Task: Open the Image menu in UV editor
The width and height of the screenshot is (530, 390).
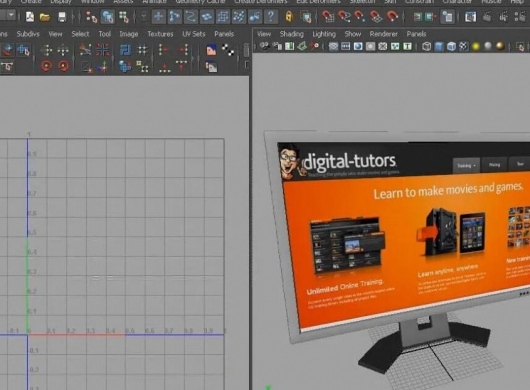Action: click(x=129, y=34)
